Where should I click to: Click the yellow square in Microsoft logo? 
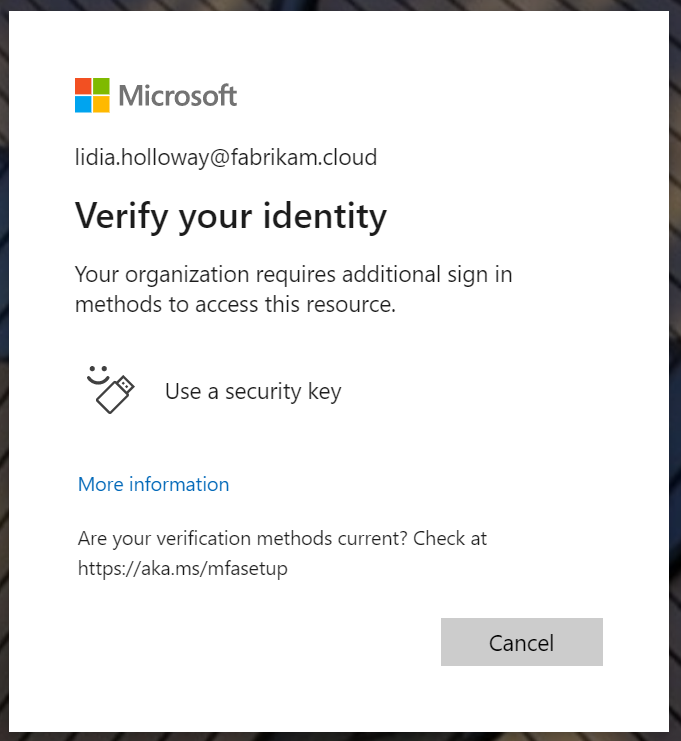click(x=101, y=104)
